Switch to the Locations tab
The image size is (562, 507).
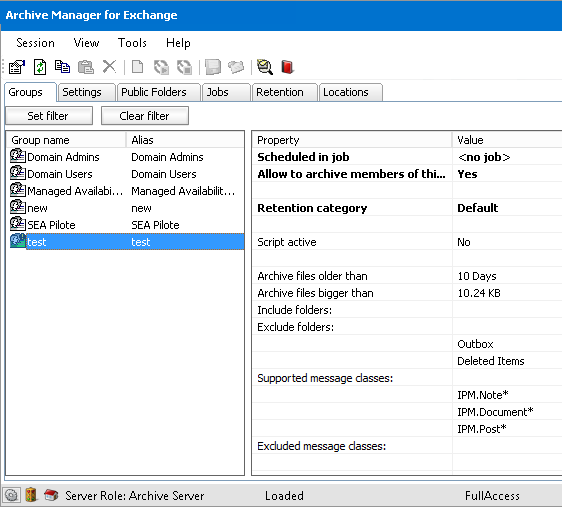coord(350,92)
